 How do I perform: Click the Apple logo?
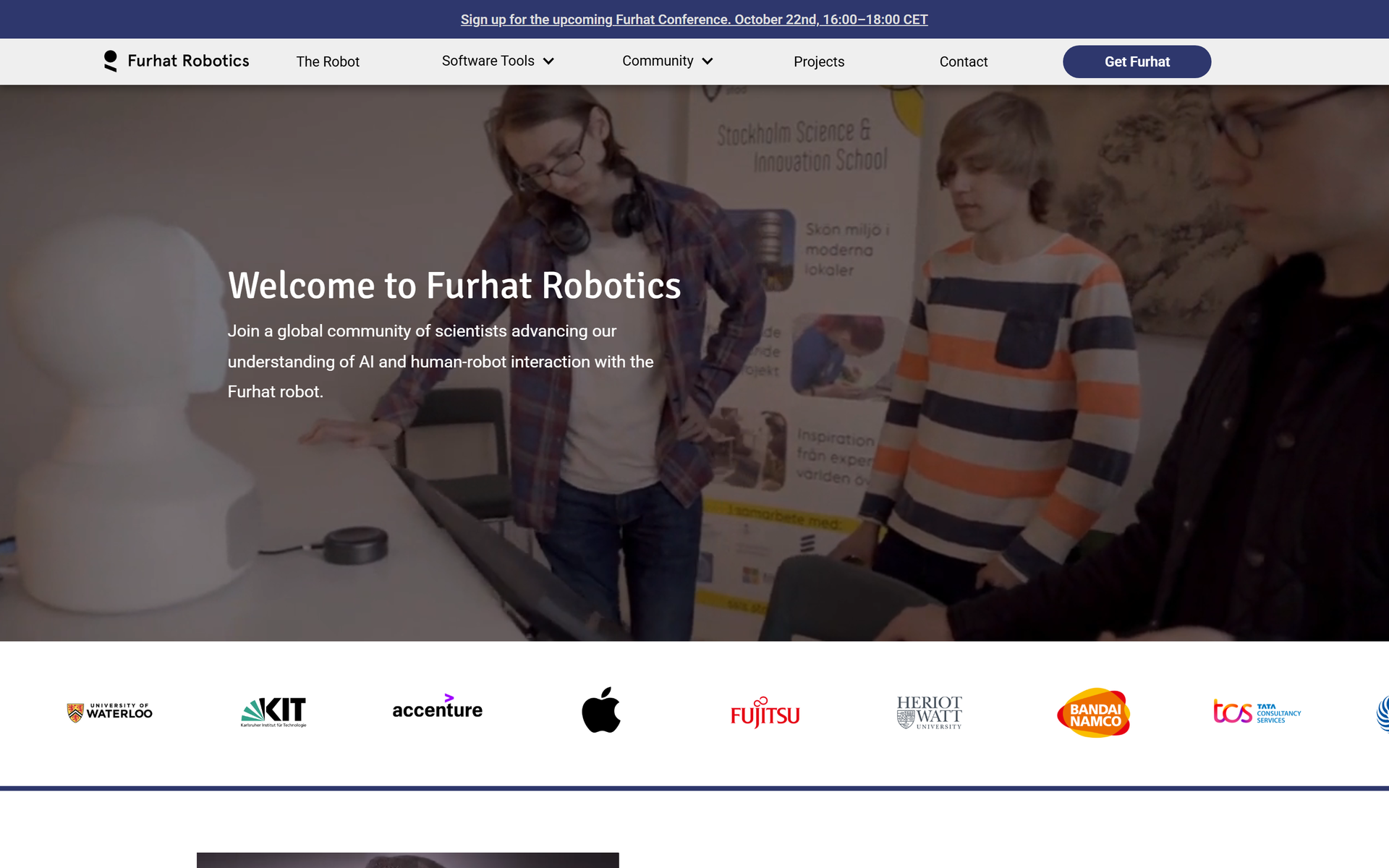pyautogui.click(x=601, y=710)
